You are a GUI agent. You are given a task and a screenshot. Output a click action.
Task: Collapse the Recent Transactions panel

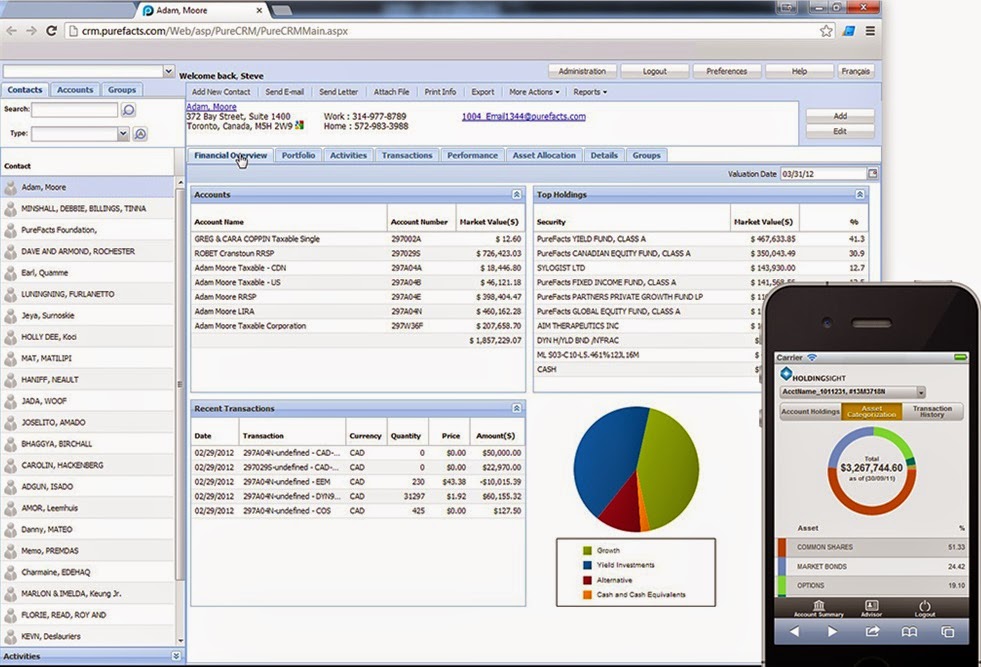tap(516, 409)
